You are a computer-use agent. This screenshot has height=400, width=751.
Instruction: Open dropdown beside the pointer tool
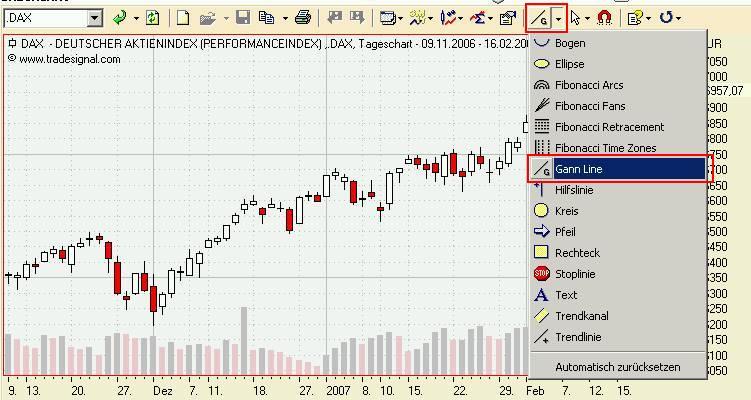(587, 19)
